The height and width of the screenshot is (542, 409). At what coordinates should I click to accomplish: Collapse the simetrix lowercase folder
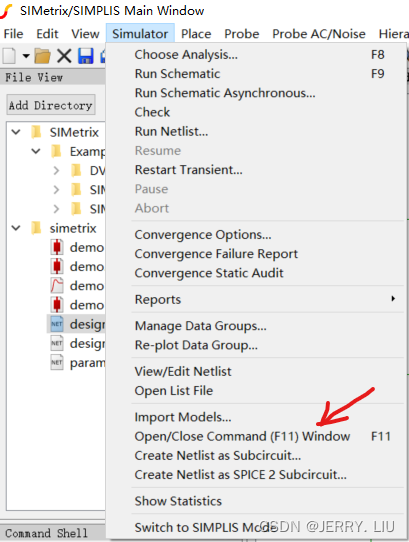(x=16, y=228)
